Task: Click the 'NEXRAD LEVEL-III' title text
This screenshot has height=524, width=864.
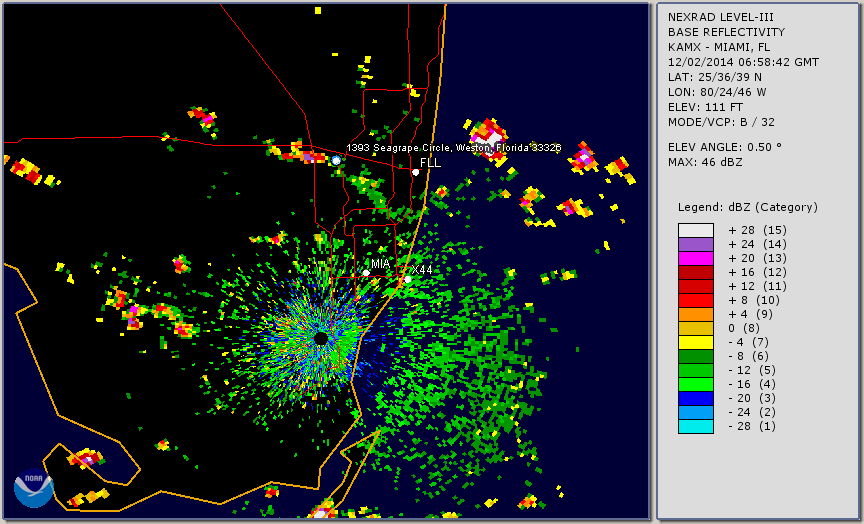Action: click(721, 18)
